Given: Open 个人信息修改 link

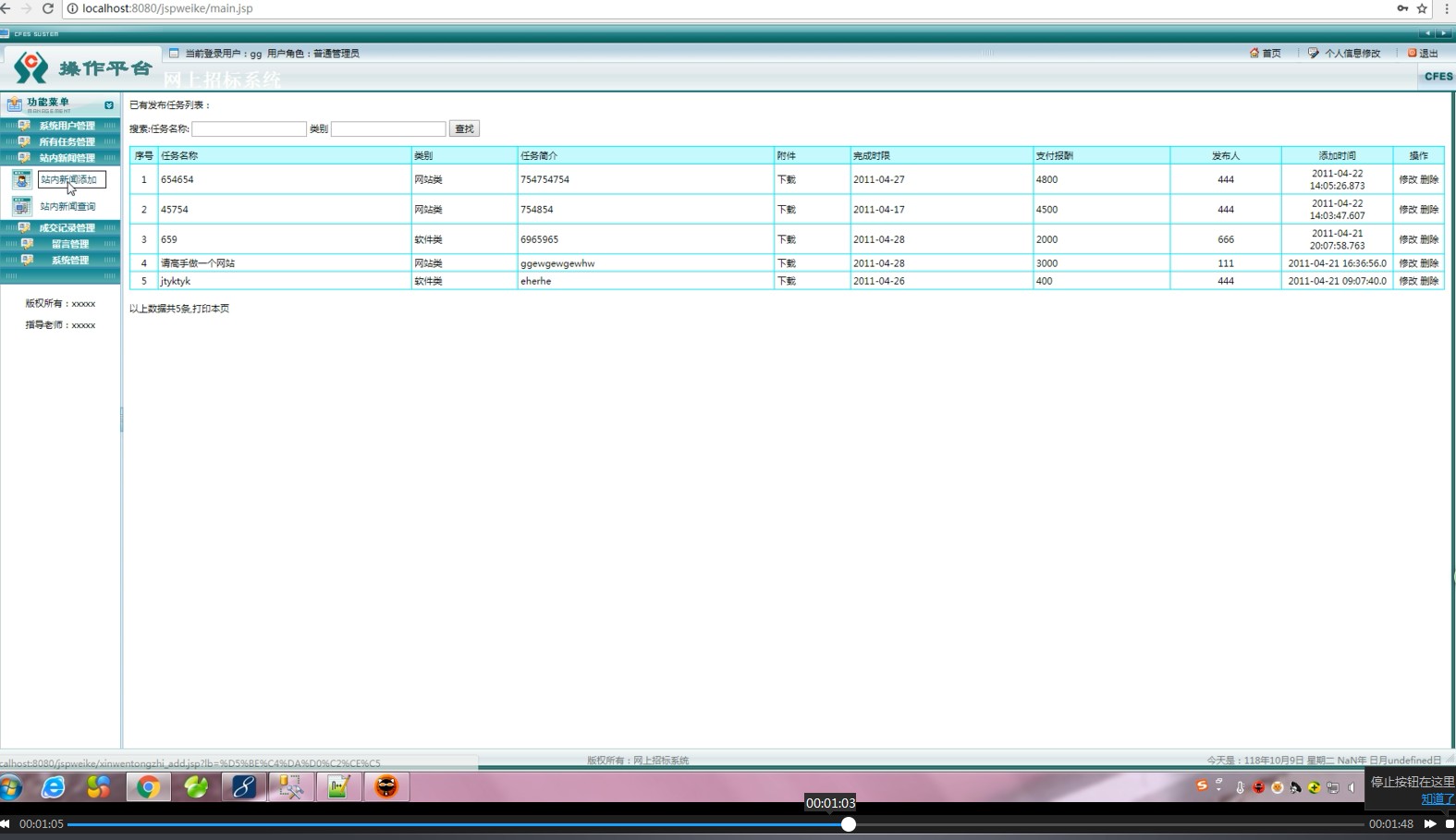Looking at the screenshot, I should [x=1352, y=53].
